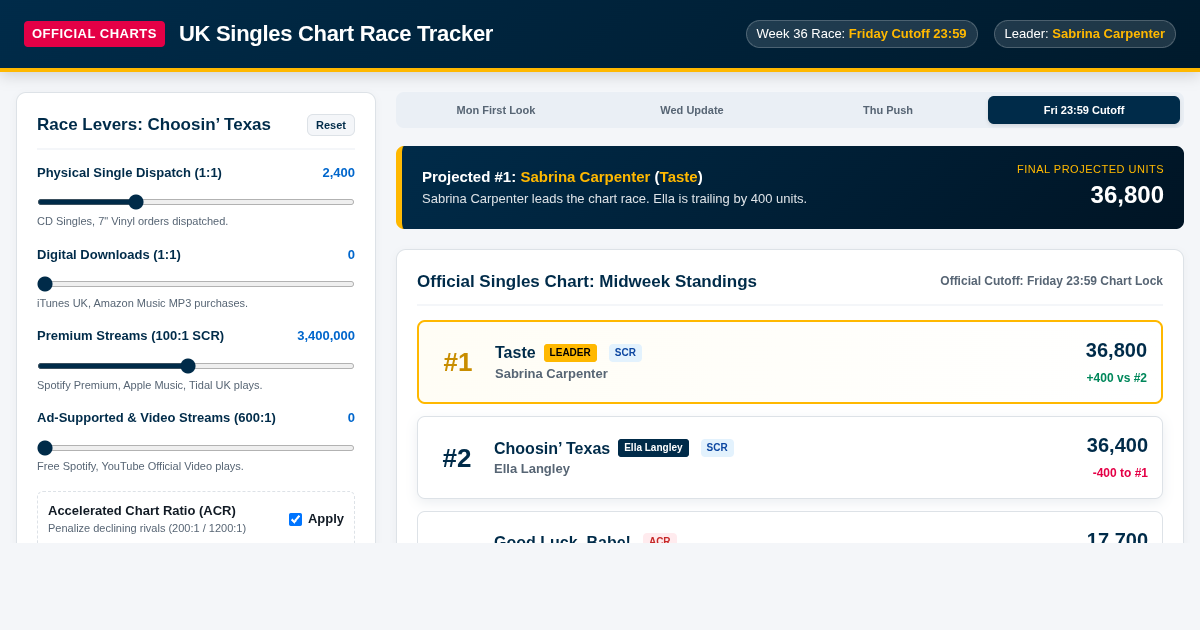Click the -400 to #1 indicator
The image size is (1200, 630).
[x=1120, y=473]
